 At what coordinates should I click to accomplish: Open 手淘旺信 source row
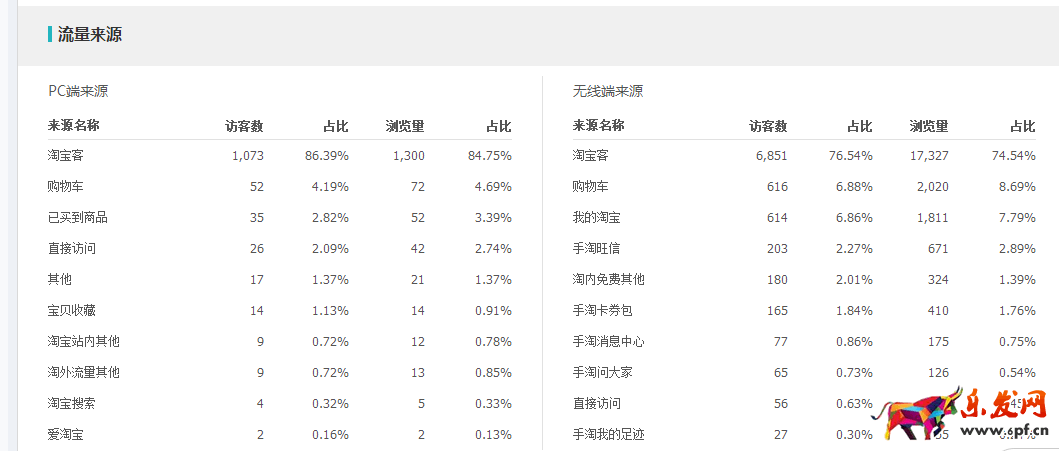[597, 248]
